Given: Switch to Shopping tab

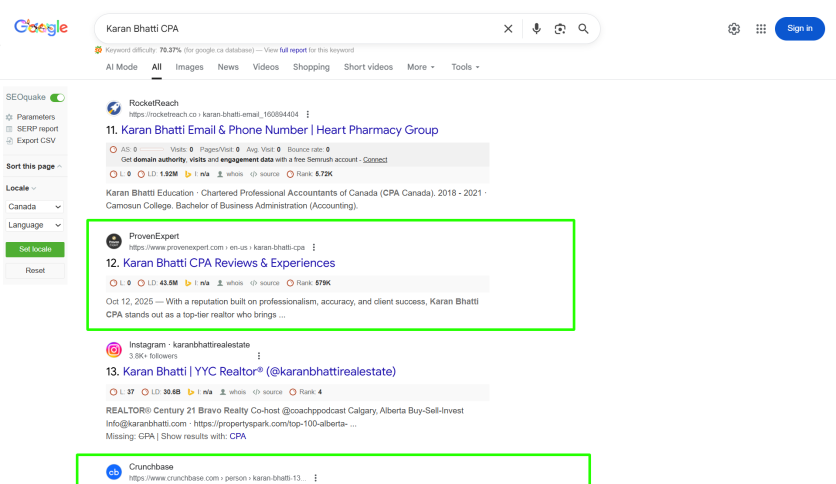Looking at the screenshot, I should tap(311, 67).
